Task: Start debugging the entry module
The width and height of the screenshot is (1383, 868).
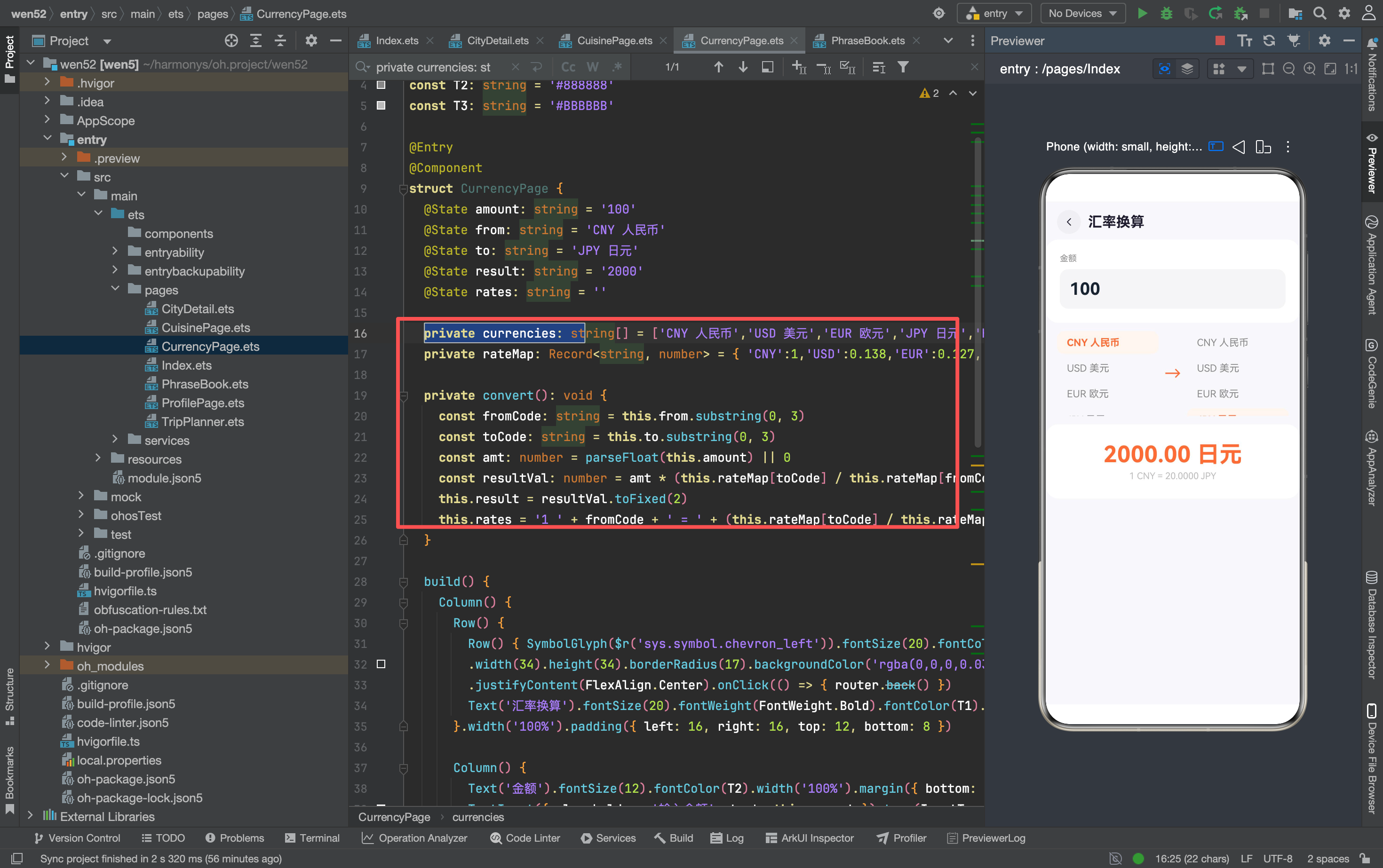Action: click(1166, 13)
